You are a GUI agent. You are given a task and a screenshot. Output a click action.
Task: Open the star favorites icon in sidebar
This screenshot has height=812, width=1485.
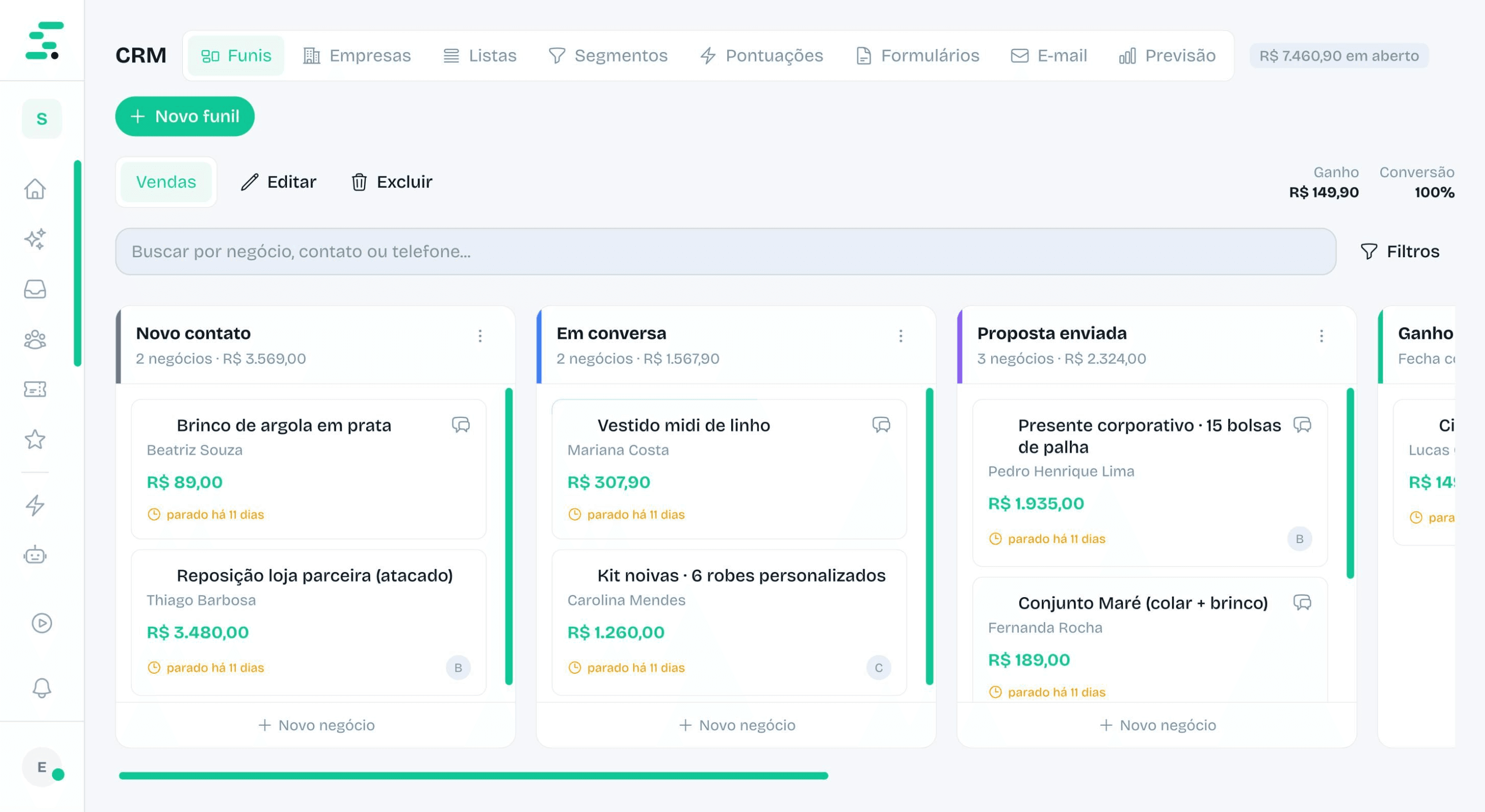click(35, 440)
